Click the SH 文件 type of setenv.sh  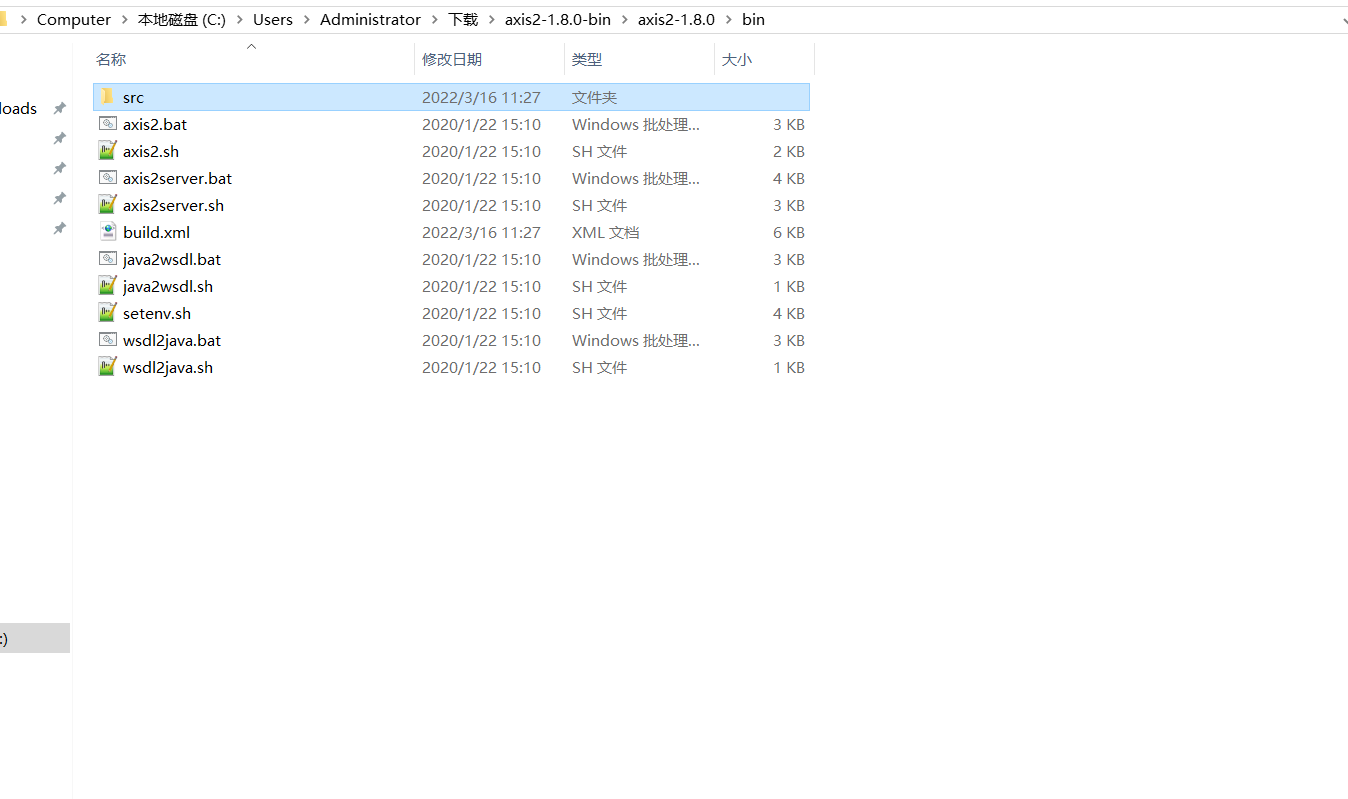599,313
